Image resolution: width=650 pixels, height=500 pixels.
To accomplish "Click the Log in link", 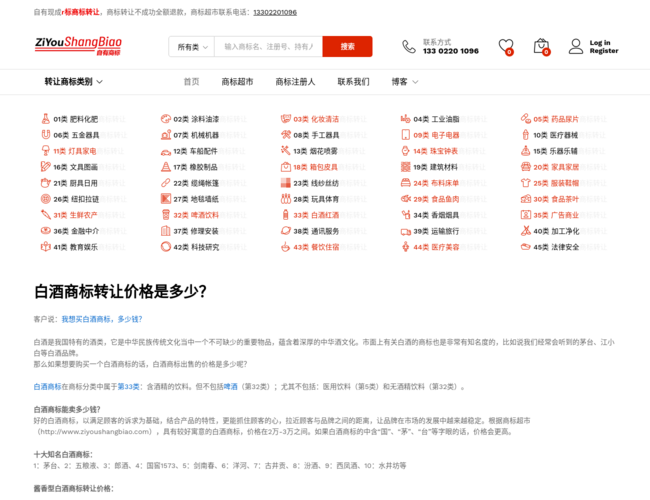I will point(600,43).
